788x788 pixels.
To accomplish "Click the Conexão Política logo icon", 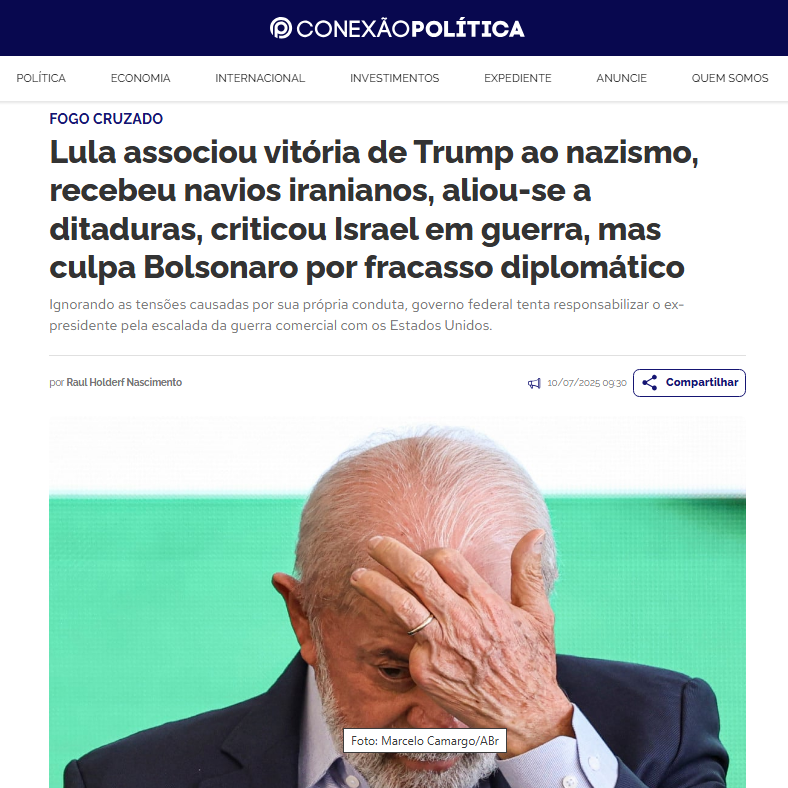I will [x=280, y=28].
